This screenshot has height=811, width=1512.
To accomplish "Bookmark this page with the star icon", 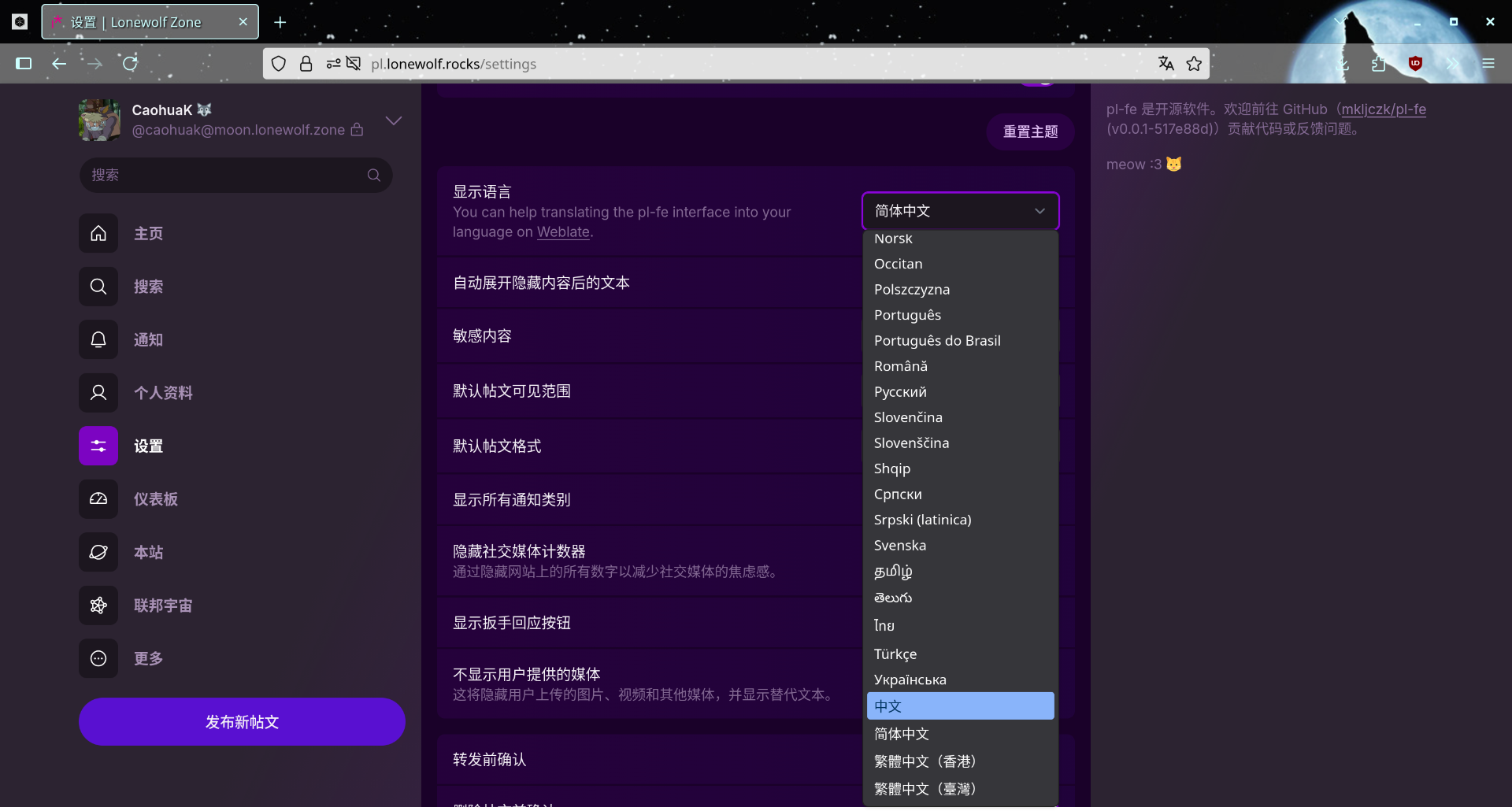I will coord(1194,64).
